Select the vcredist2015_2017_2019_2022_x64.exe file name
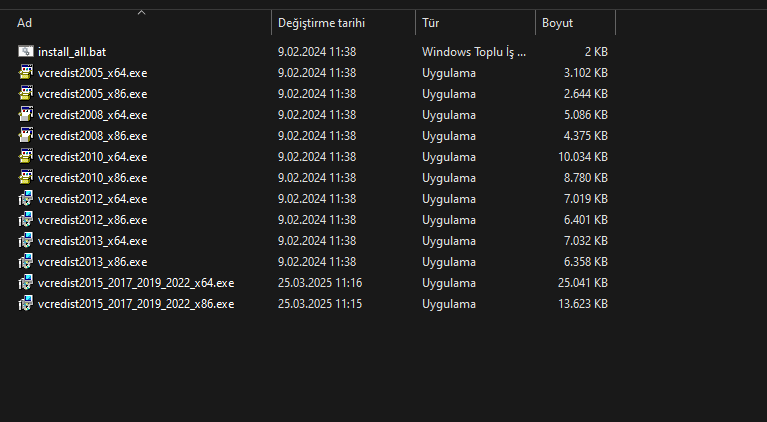The width and height of the screenshot is (767, 422). pyautogui.click(x=136, y=283)
